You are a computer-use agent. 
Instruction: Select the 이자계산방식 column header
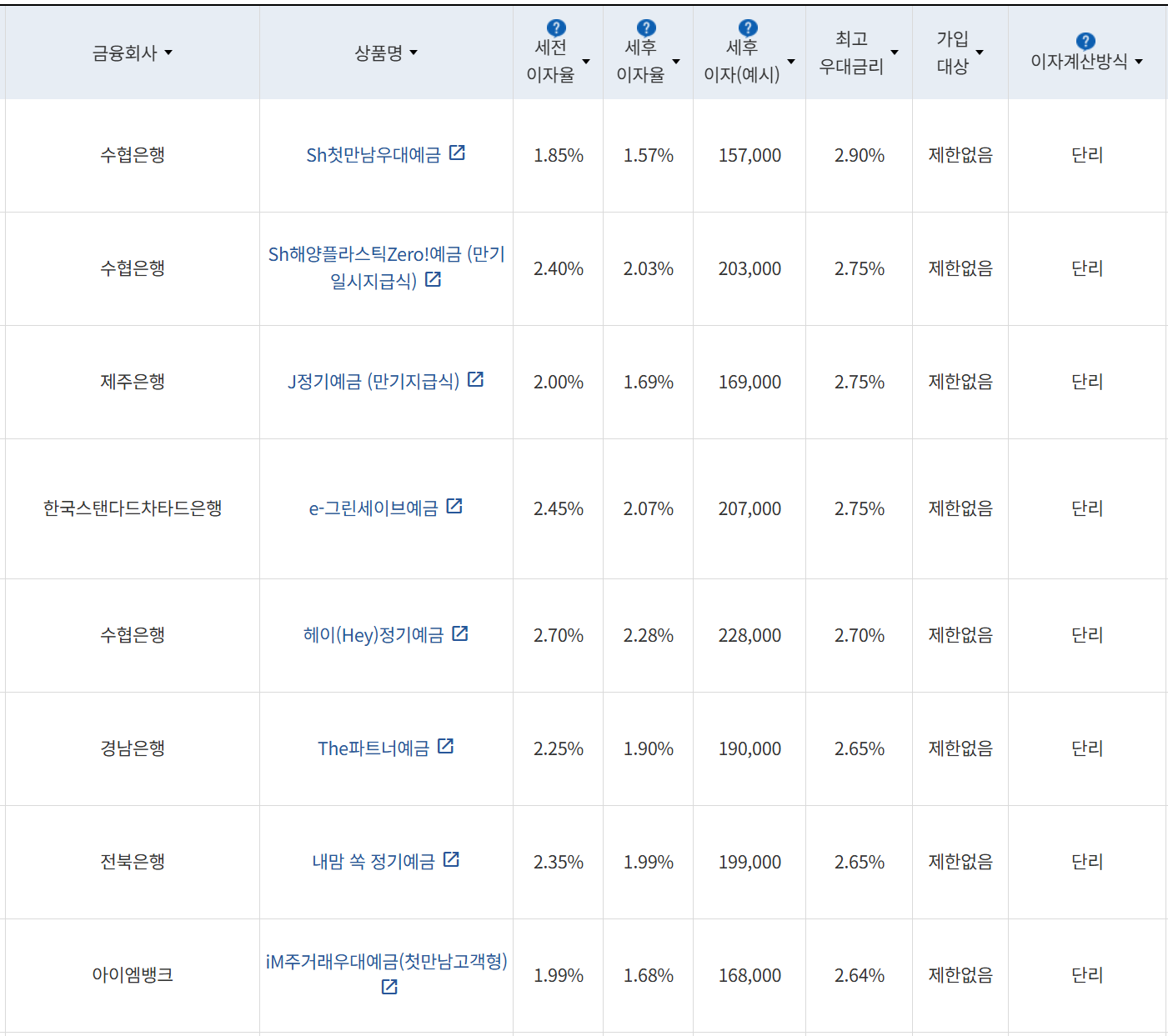1076,59
